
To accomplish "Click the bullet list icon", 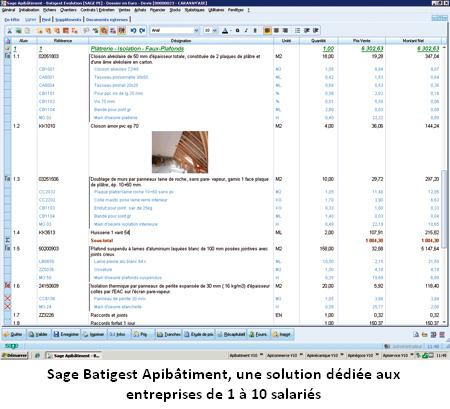I will [297, 31].
